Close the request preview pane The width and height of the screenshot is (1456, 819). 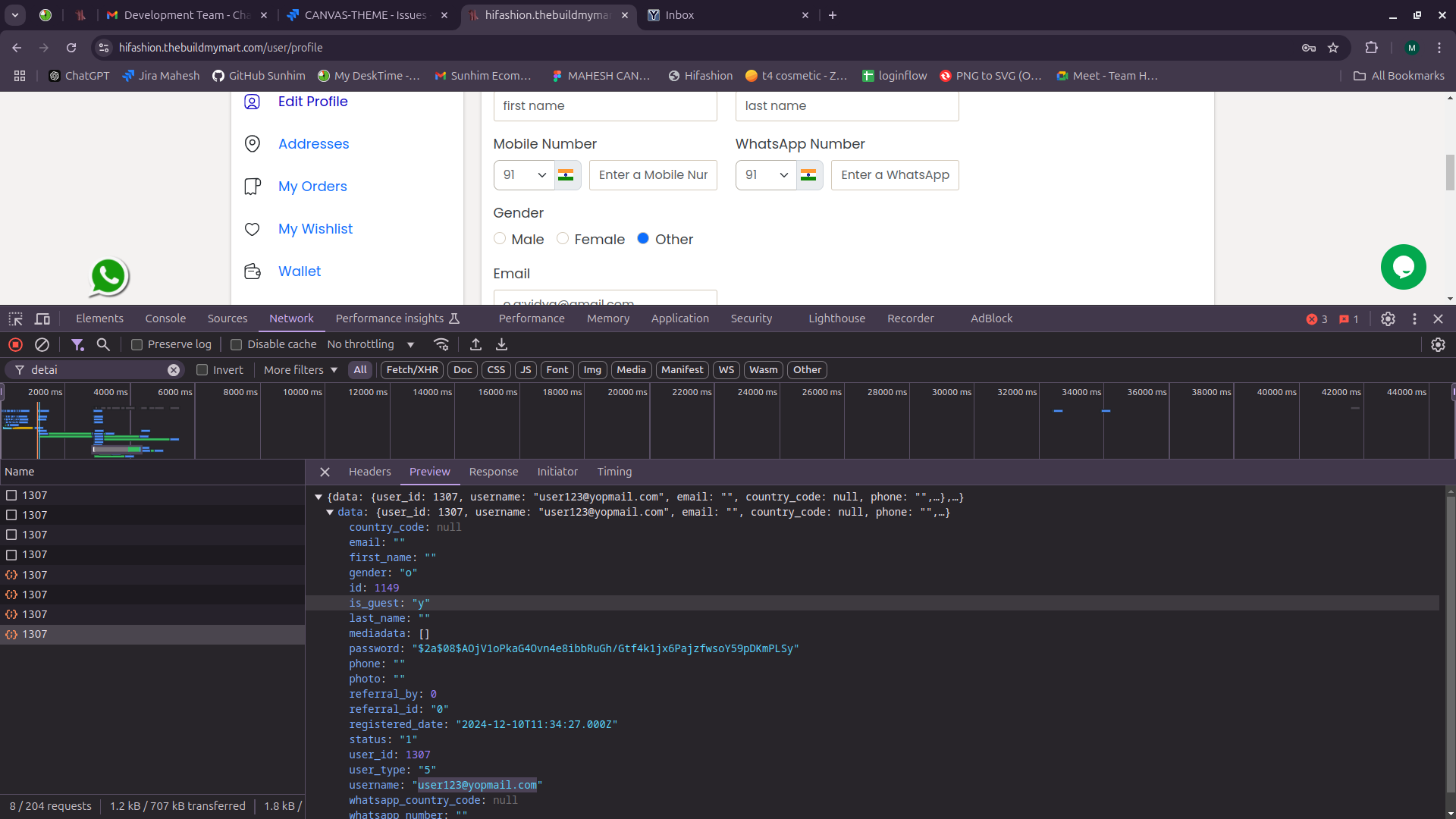325,472
